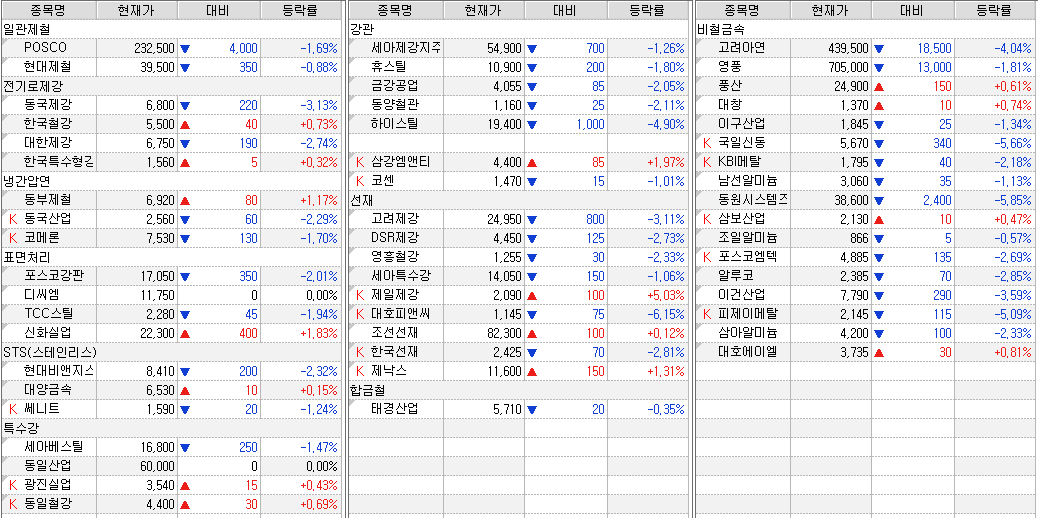Screen dimensions: 1038x518
Task: Click the 하이스틸 stock name
Action: click(395, 125)
